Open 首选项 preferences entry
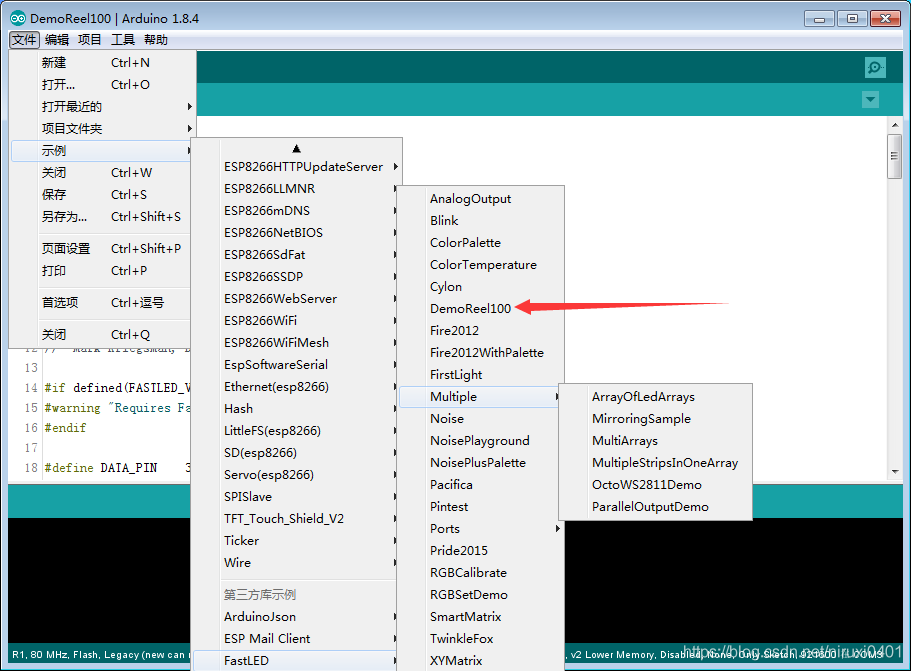This screenshot has height=671, width=911. click(x=102, y=303)
